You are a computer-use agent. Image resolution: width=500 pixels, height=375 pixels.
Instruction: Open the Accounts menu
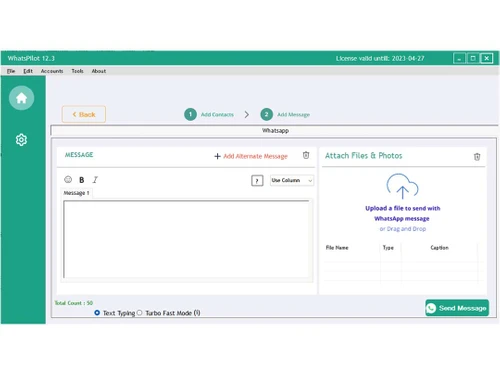tap(52, 71)
